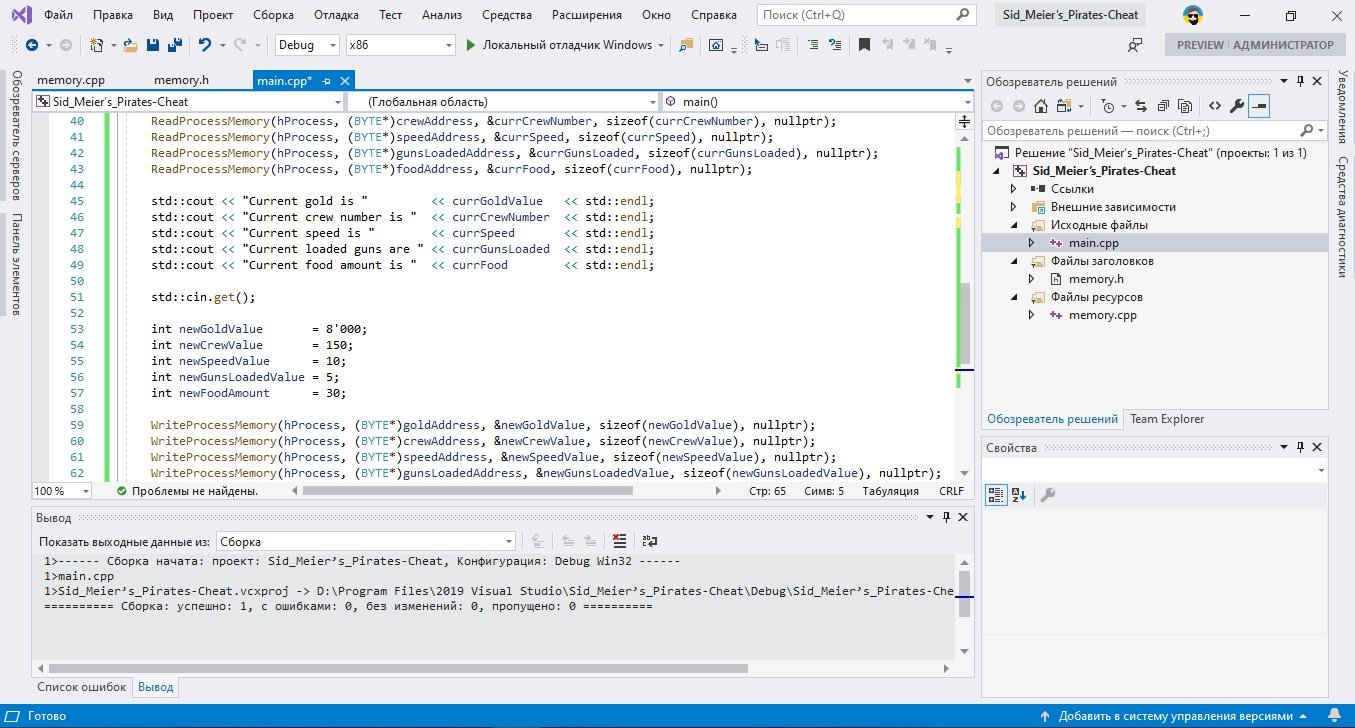Open the x86 platform dropdown

point(399,45)
